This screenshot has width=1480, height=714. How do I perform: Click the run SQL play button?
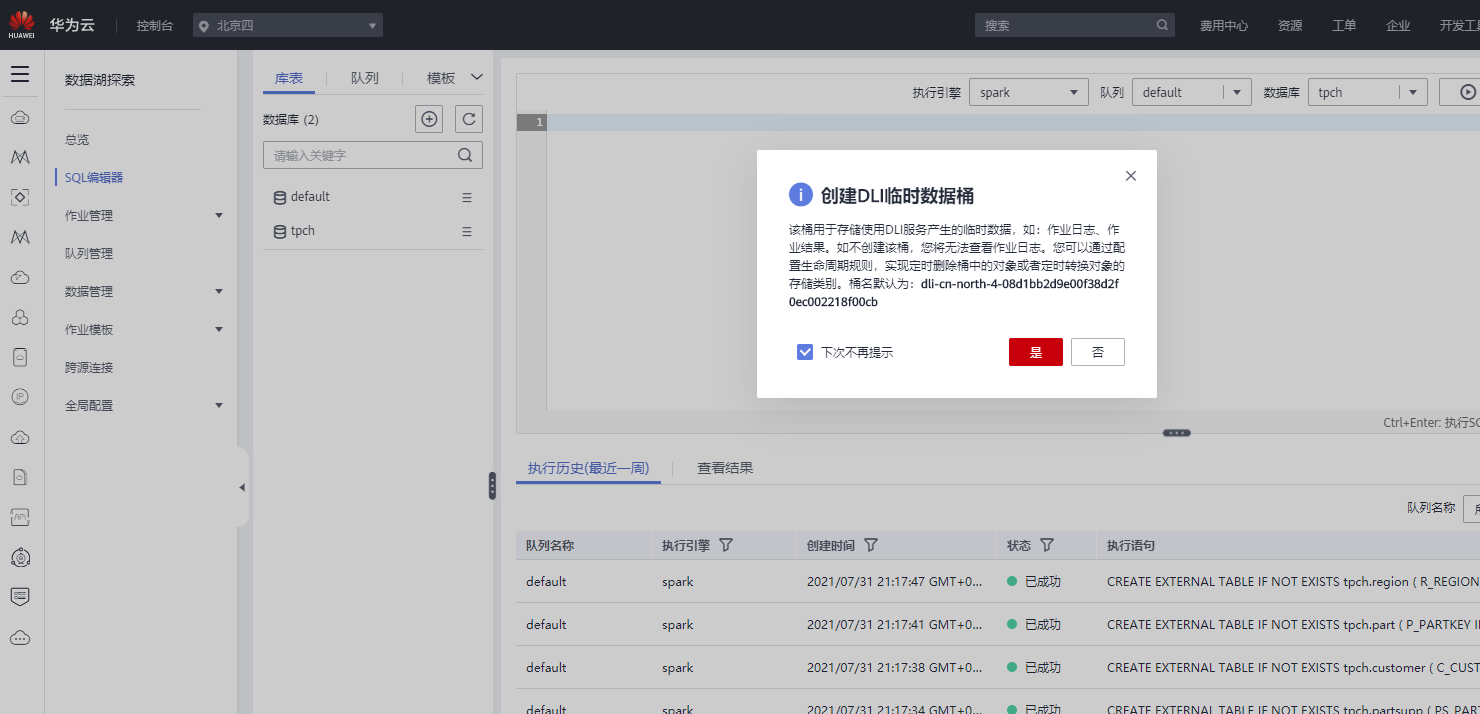[1466, 92]
